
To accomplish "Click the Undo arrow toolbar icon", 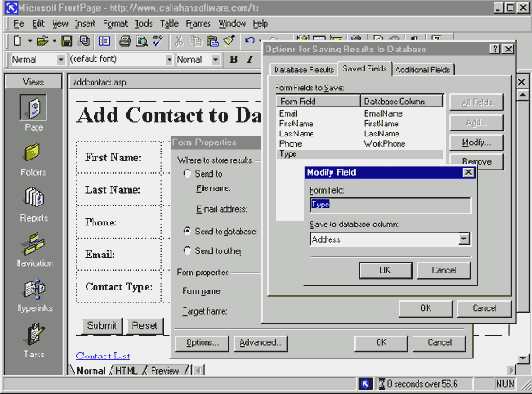I will pyautogui.click(x=250, y=41).
